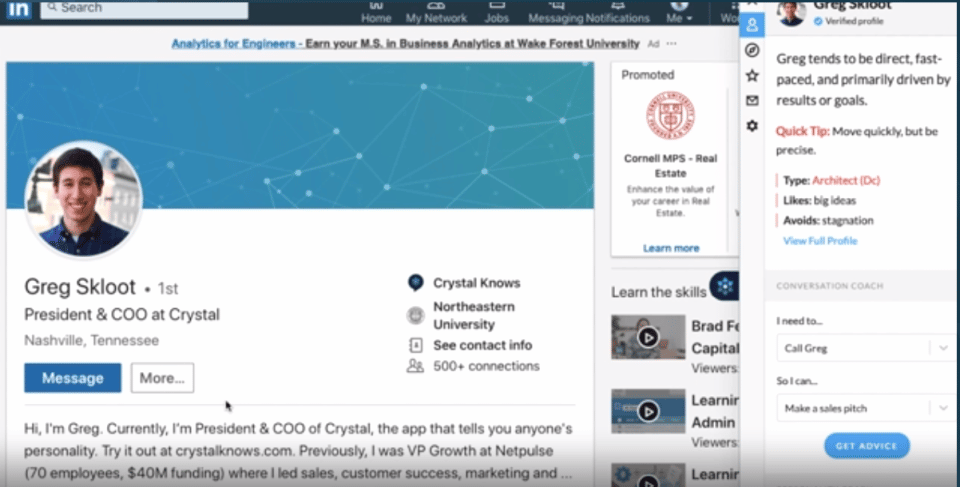960x487 pixels.
Task: Click the More... button
Action: click(x=162, y=378)
